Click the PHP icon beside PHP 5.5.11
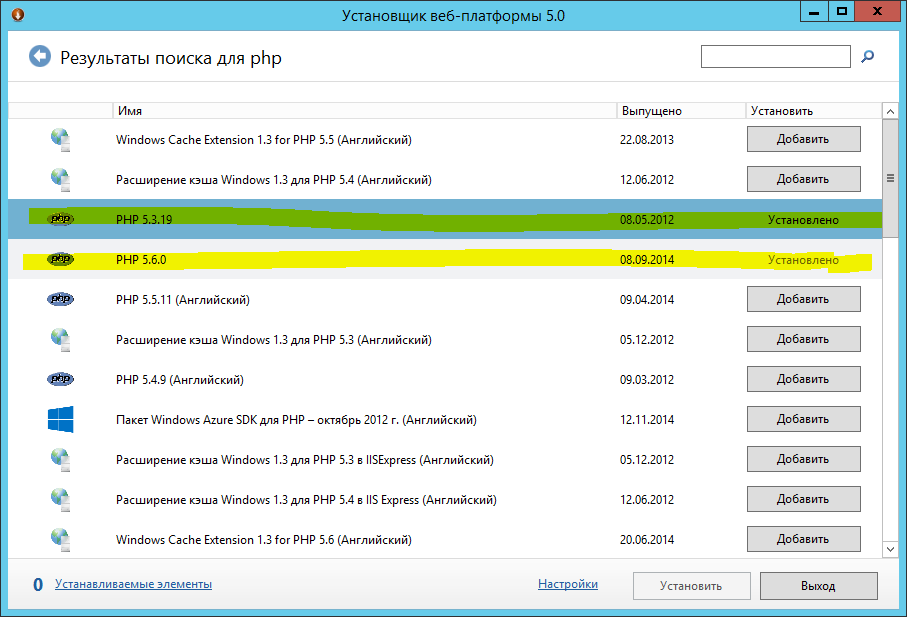This screenshot has width=907, height=617. point(60,299)
